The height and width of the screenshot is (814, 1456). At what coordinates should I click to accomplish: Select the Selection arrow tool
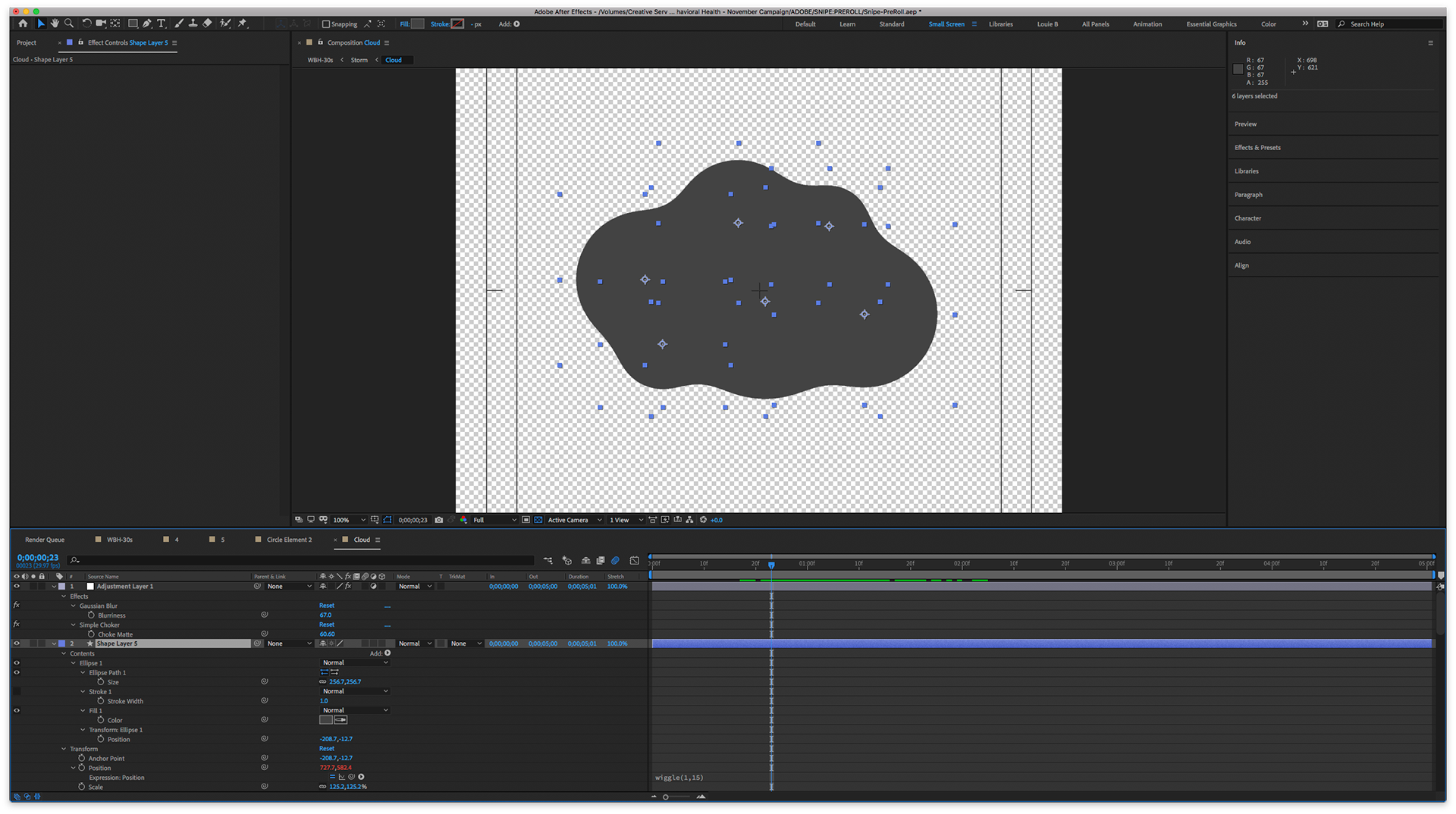tap(41, 23)
